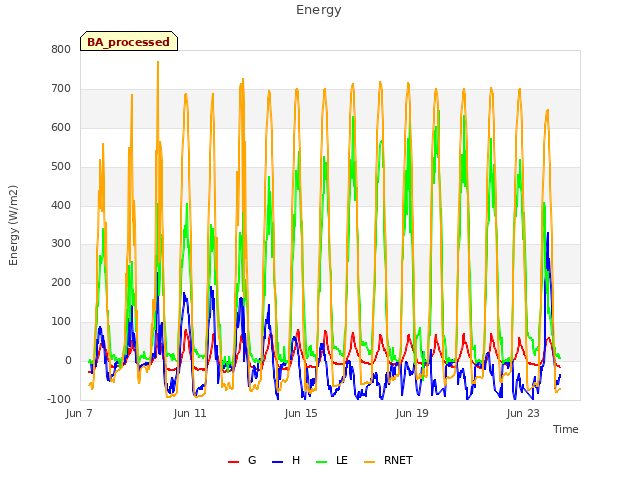The image size is (640, 480).
Task: Click the 700 y-axis tick label
Action: 61,88
